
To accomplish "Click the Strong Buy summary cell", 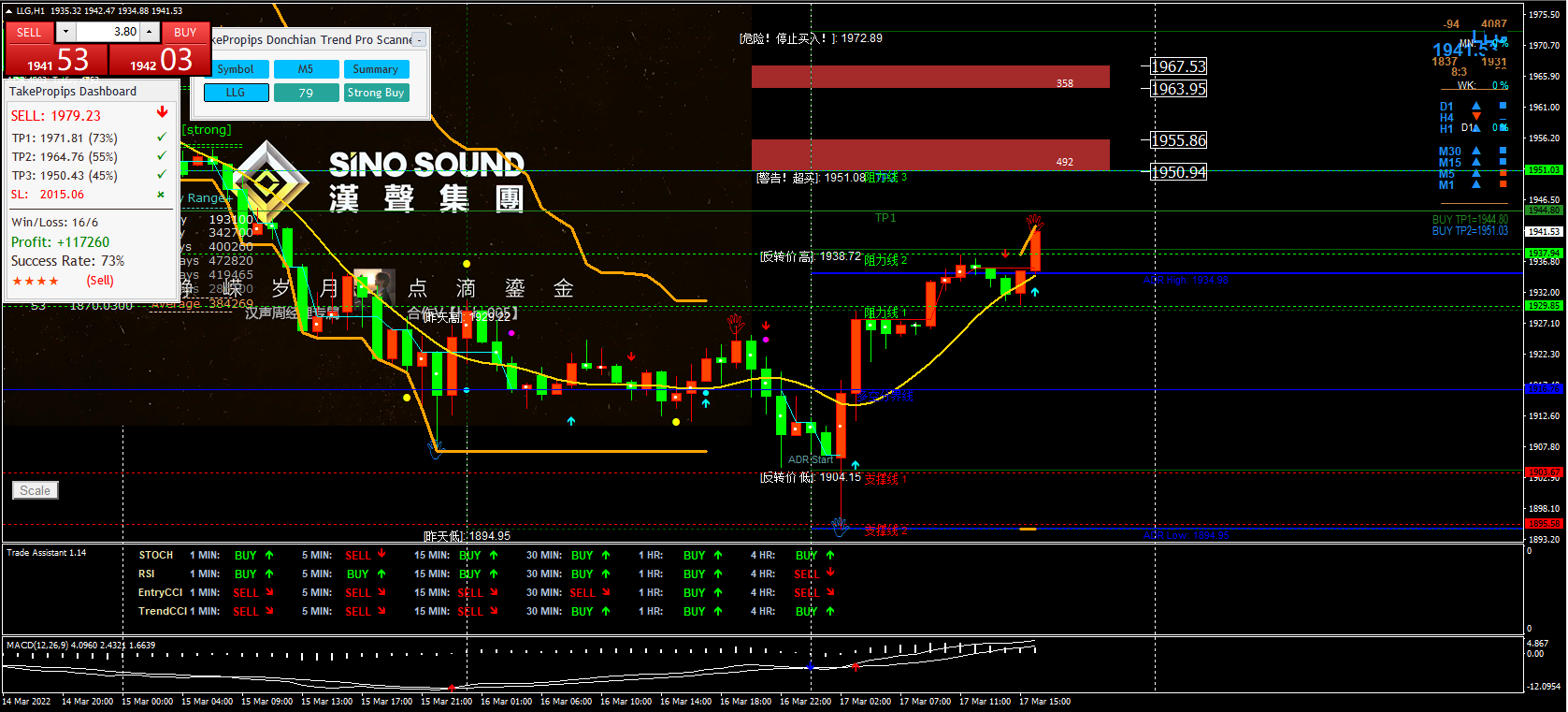I will tap(376, 93).
